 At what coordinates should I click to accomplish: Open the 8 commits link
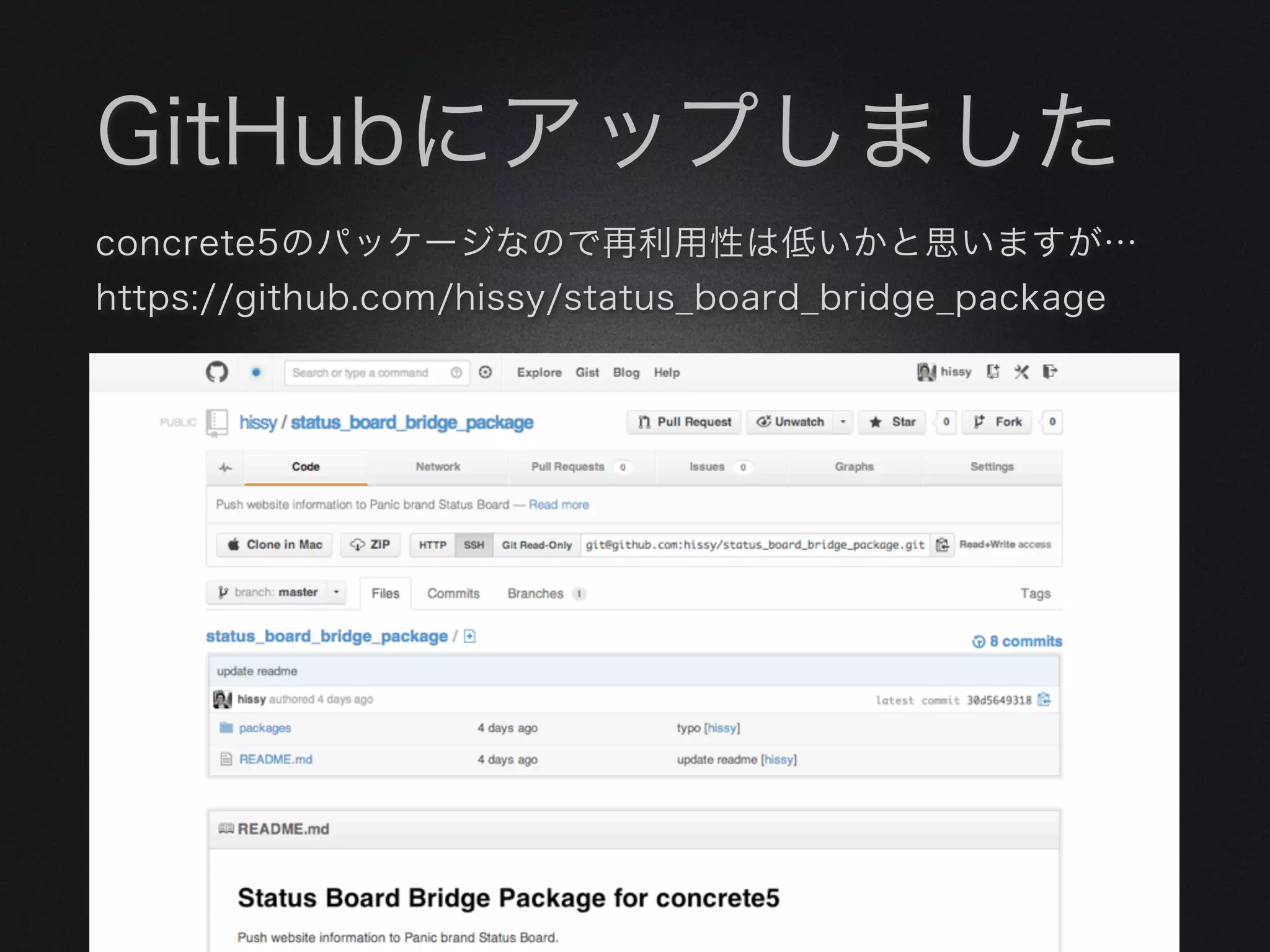pos(1018,641)
